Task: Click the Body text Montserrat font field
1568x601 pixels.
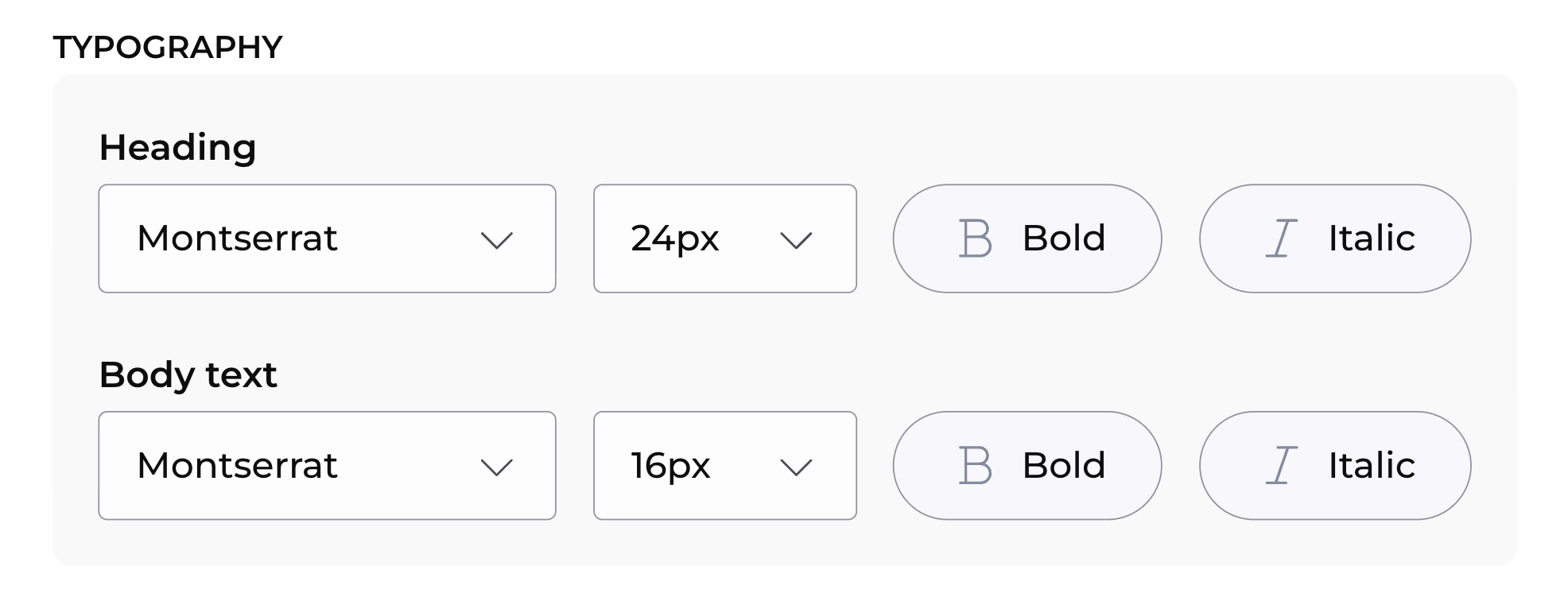Action: 328,465
